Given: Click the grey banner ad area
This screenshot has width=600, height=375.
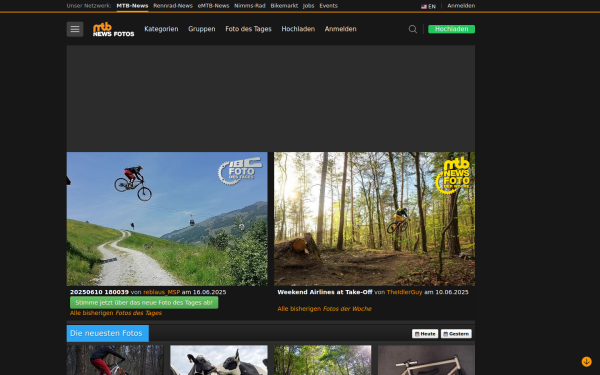Looking at the screenshot, I should 271,98.
